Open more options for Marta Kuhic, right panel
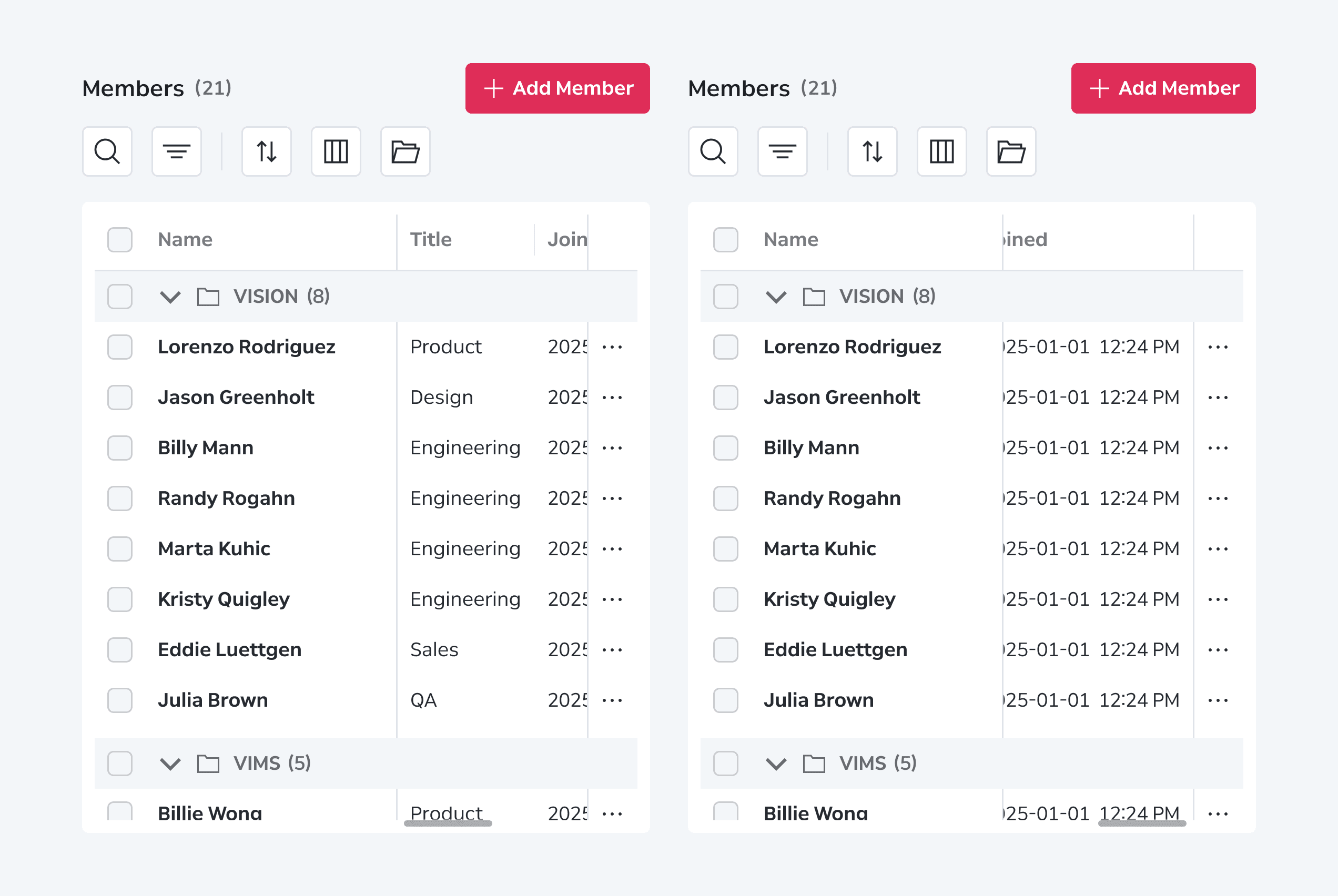This screenshot has height=896, width=1338. (x=1218, y=548)
